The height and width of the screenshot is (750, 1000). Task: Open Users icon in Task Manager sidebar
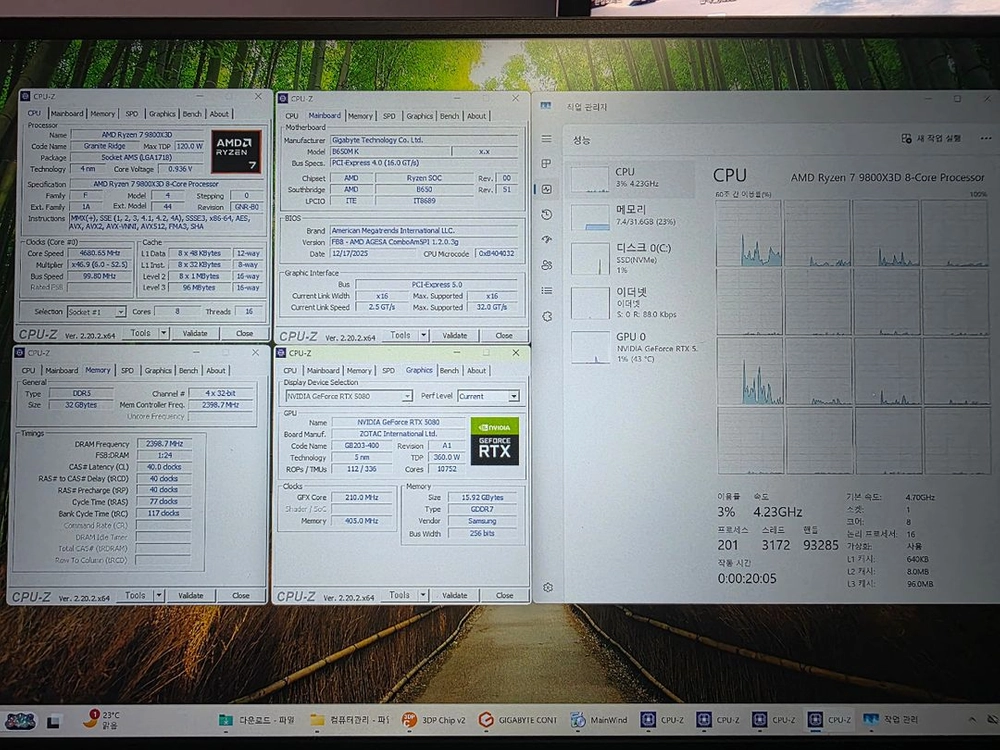point(547,265)
